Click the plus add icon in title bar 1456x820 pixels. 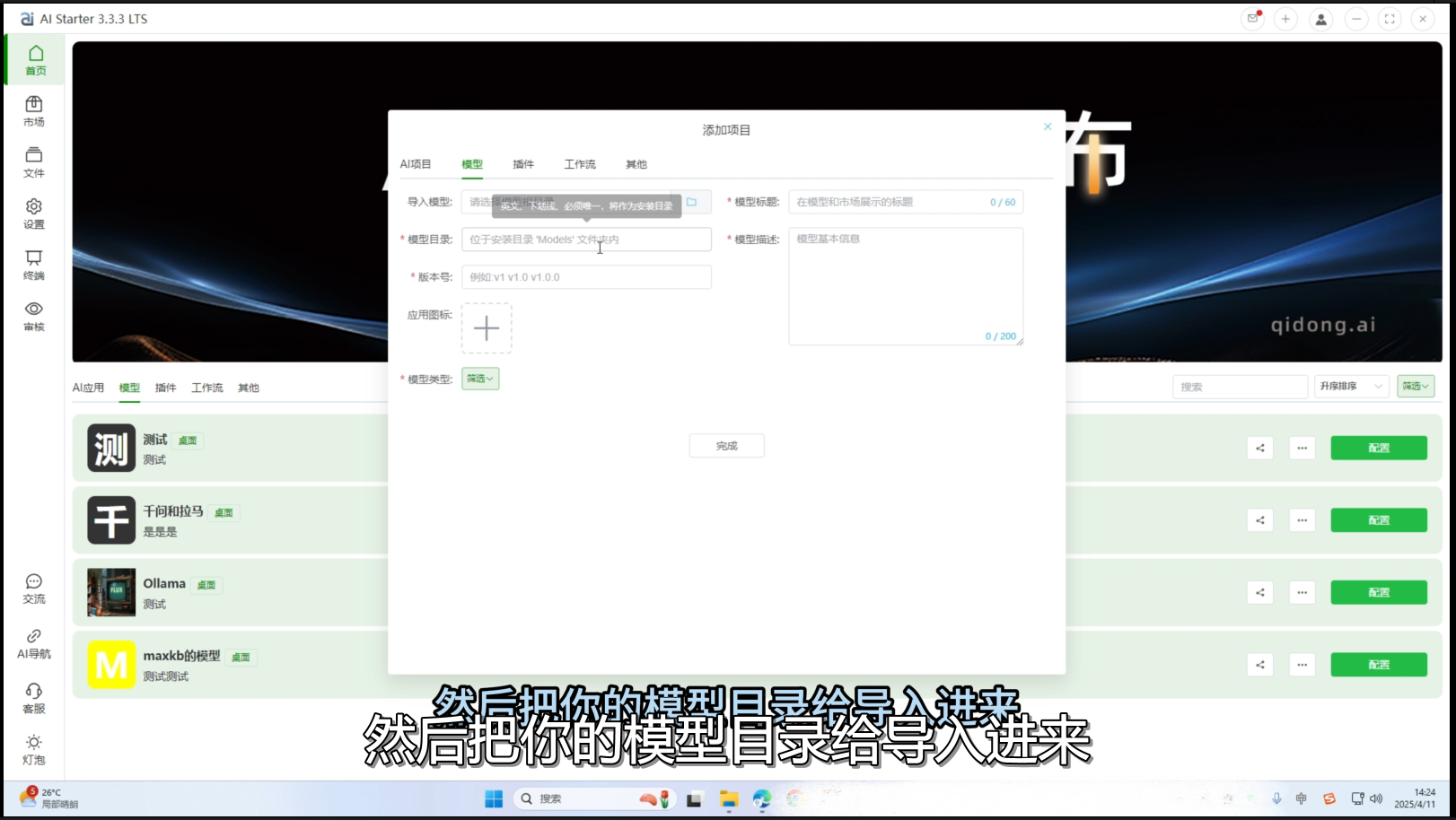(1285, 19)
